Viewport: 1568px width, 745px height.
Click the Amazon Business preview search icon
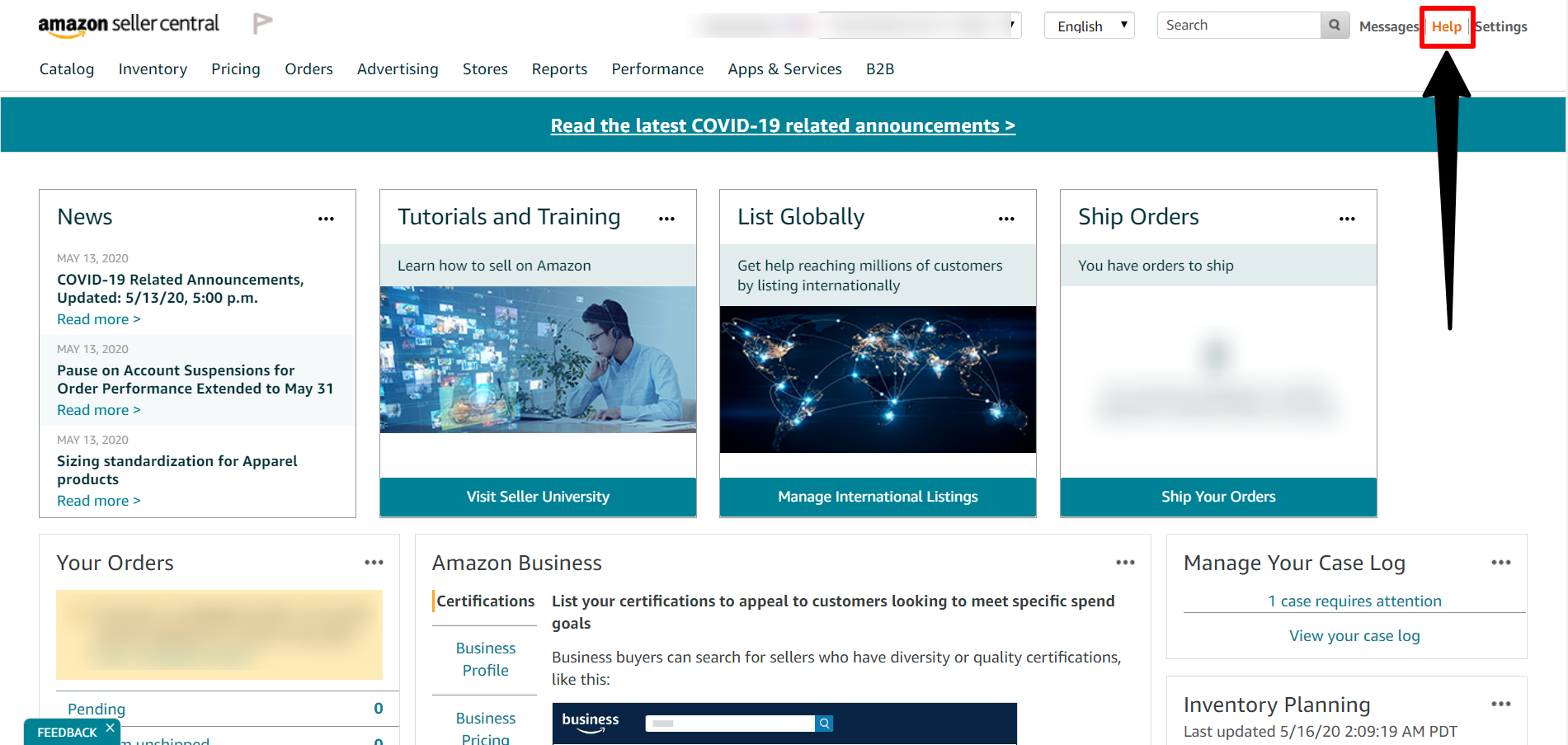(x=824, y=724)
